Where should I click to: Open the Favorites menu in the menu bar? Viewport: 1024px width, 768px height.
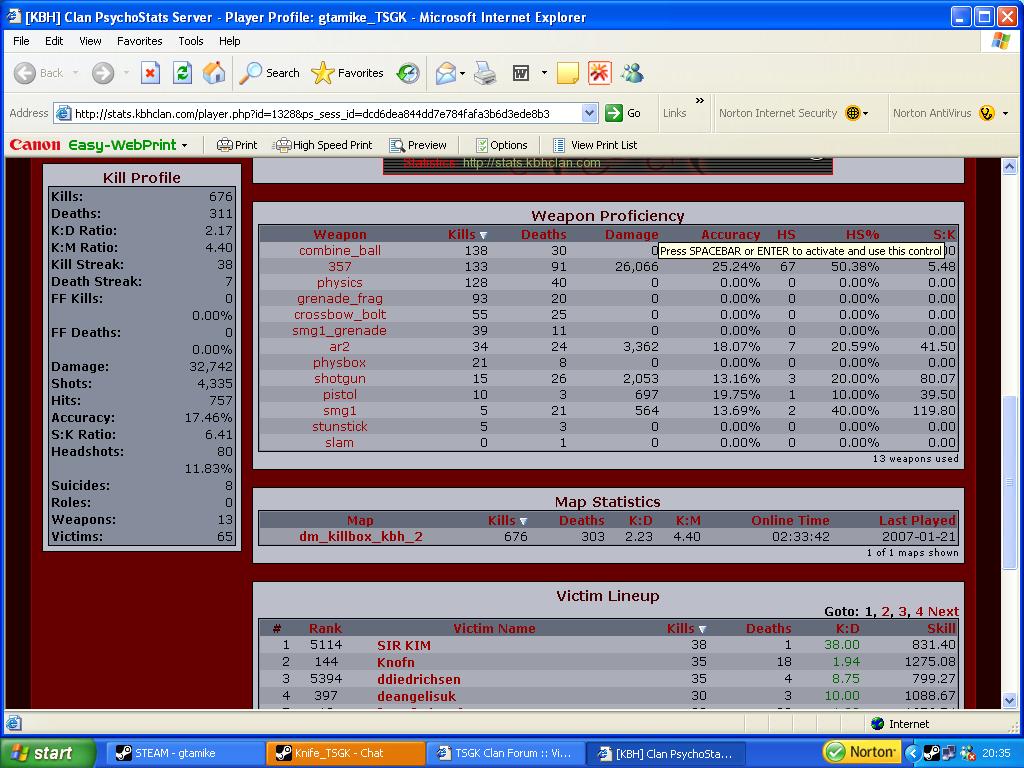139,41
